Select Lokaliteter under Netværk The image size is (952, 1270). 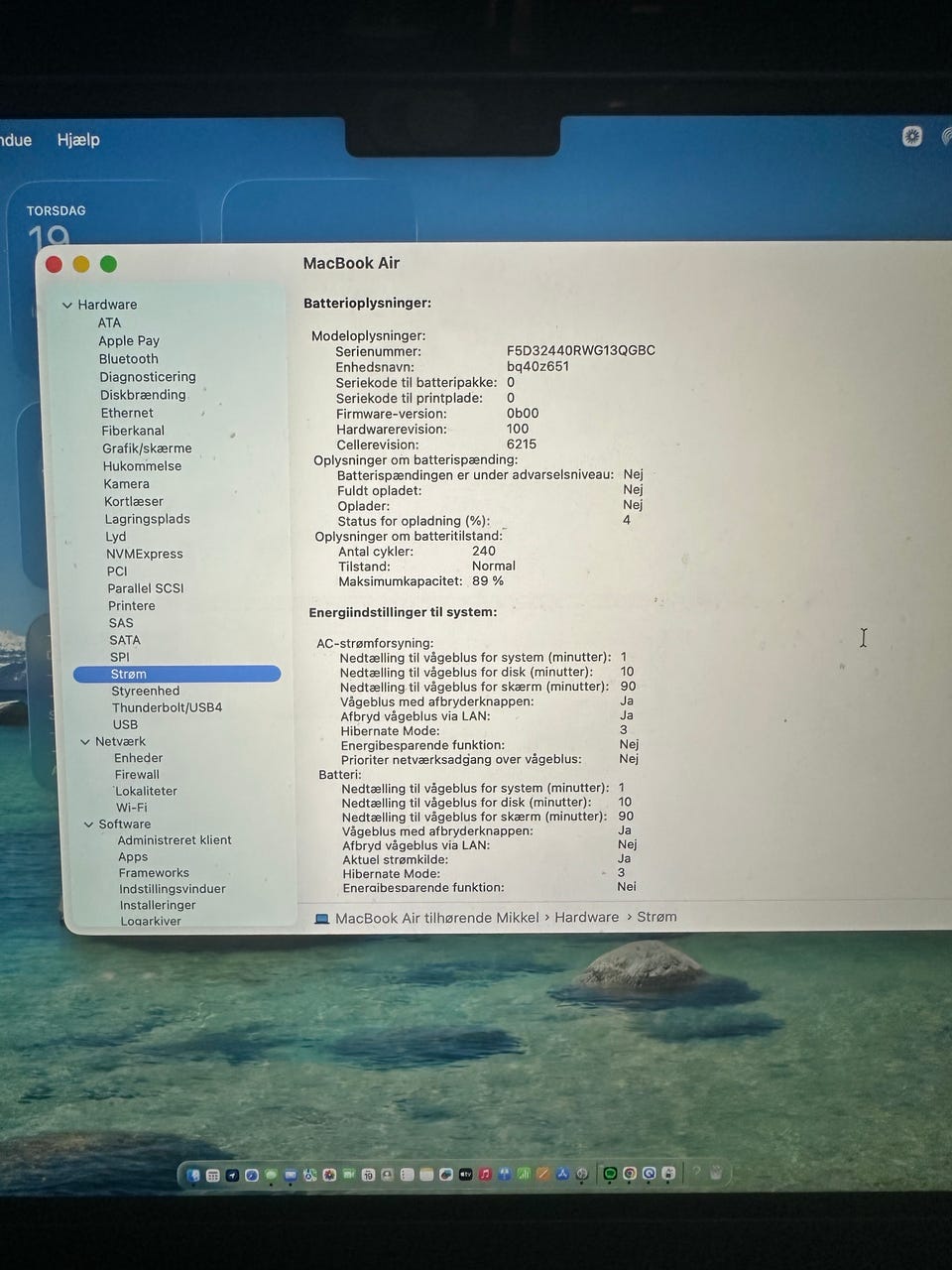pyautogui.click(x=146, y=791)
